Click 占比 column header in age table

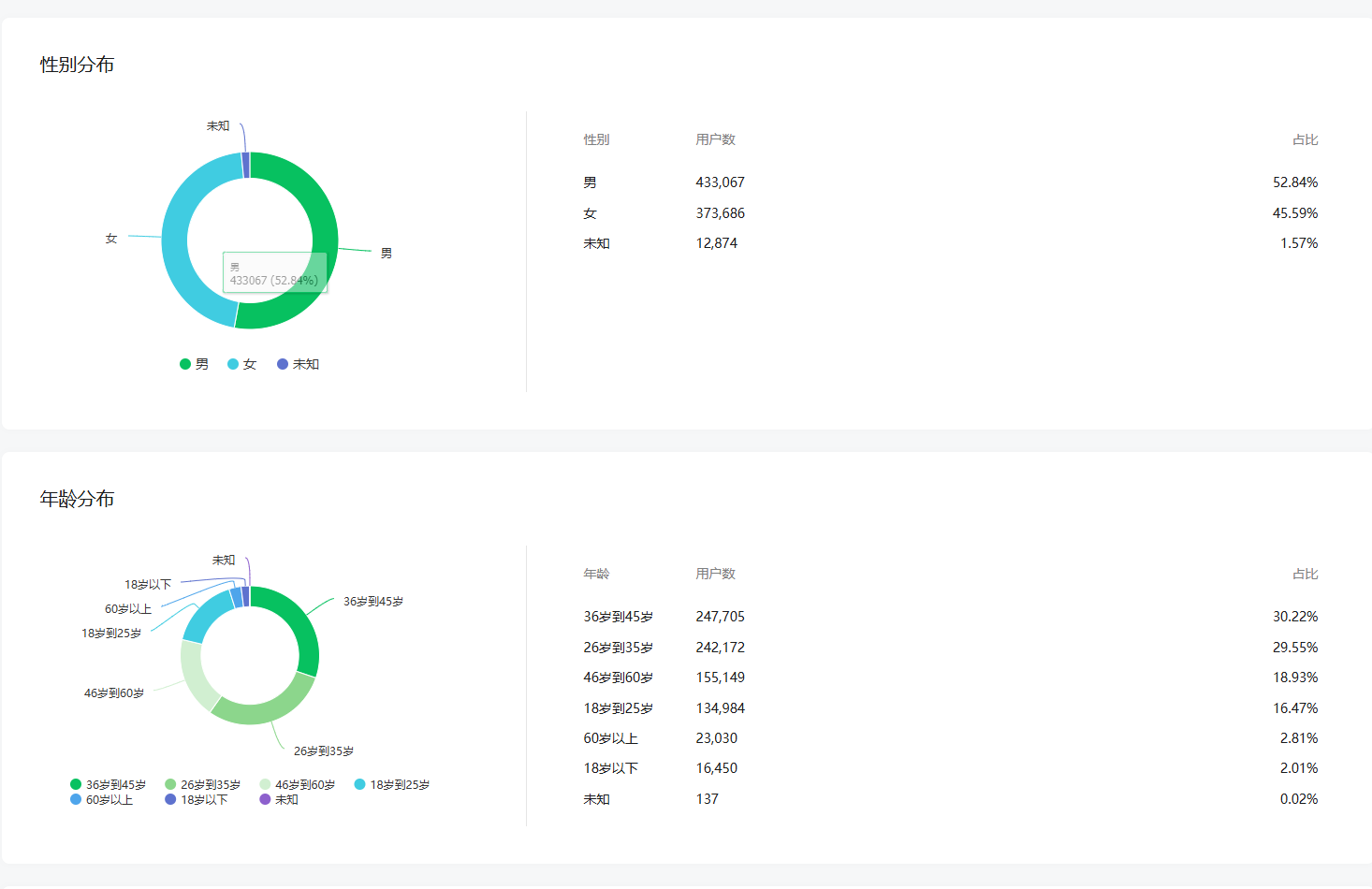(1305, 574)
